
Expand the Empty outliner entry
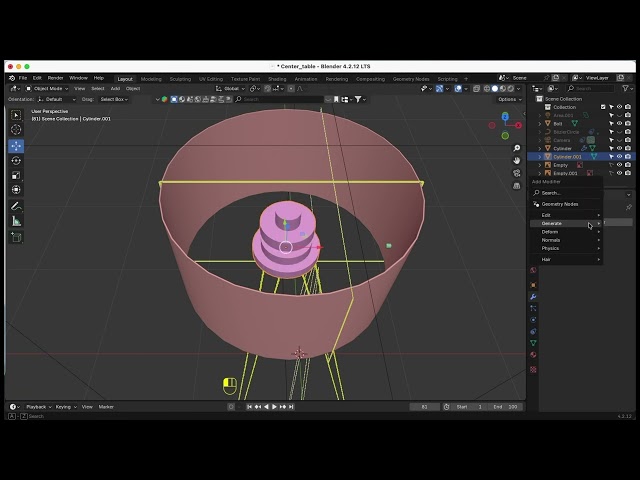click(x=540, y=165)
